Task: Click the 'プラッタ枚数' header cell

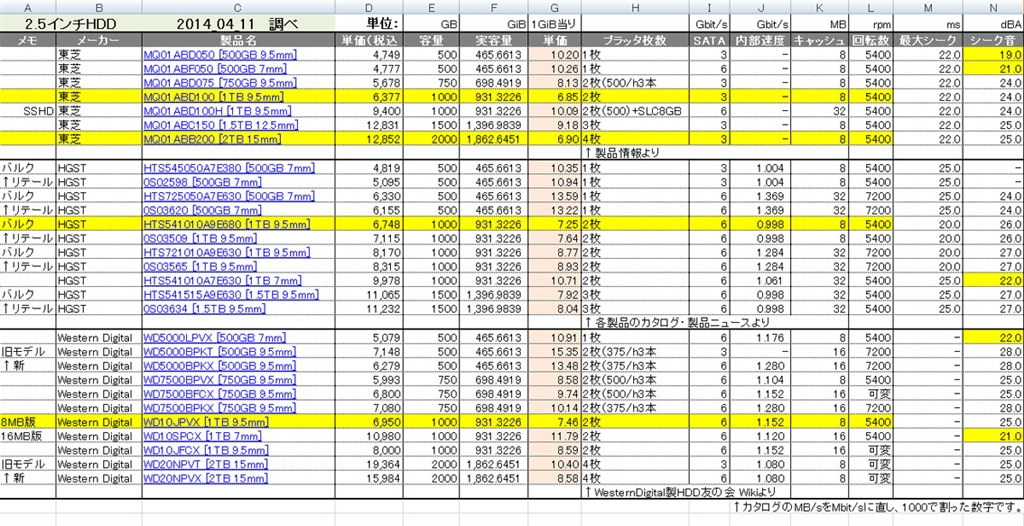Action: tap(635, 41)
